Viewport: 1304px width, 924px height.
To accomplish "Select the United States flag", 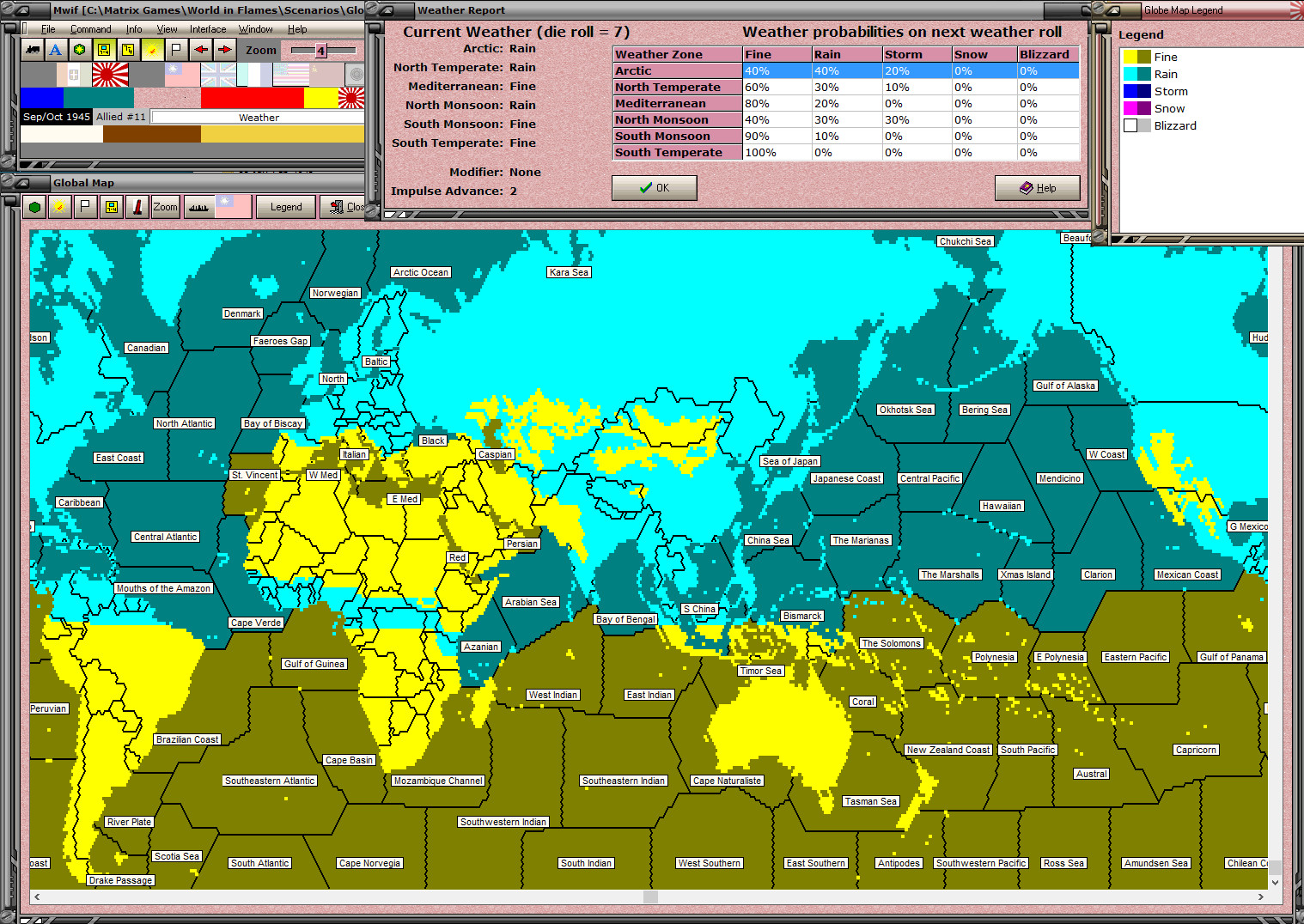I will tap(290, 75).
